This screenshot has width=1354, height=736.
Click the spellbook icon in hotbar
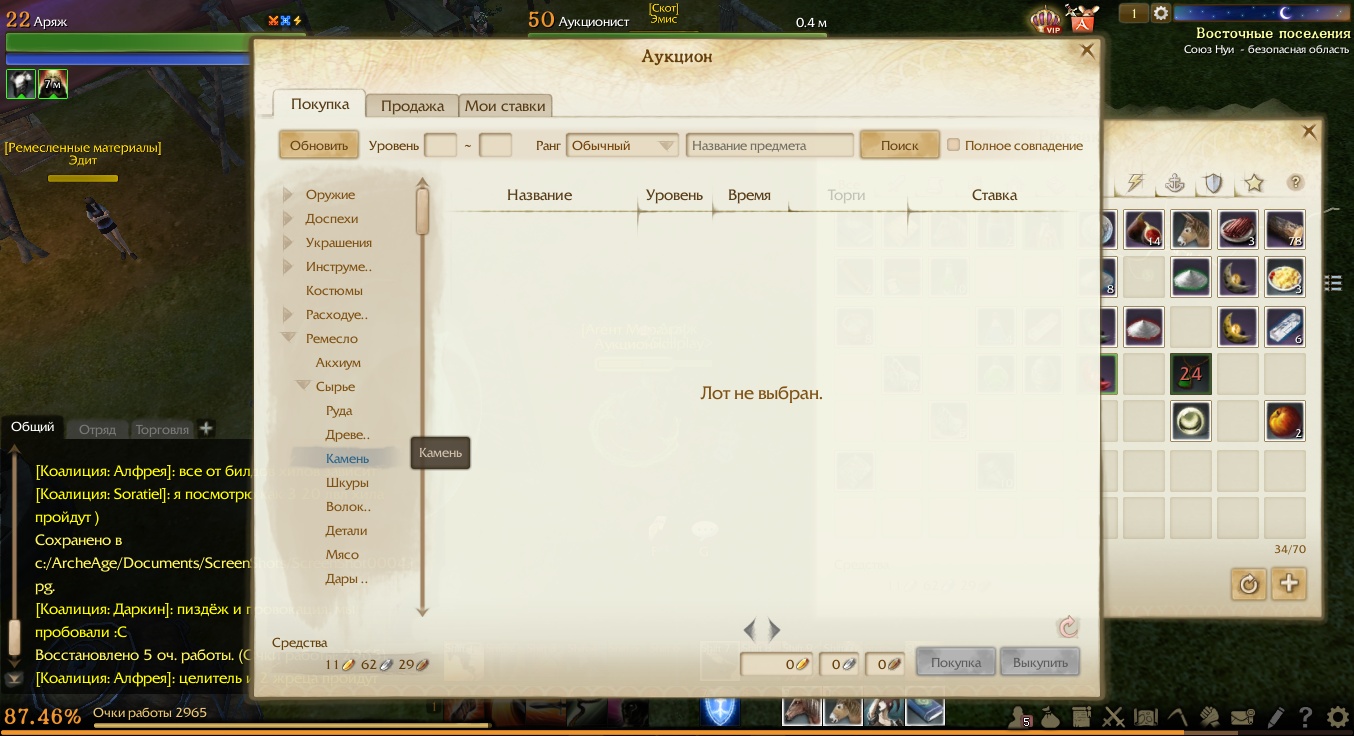(925, 710)
